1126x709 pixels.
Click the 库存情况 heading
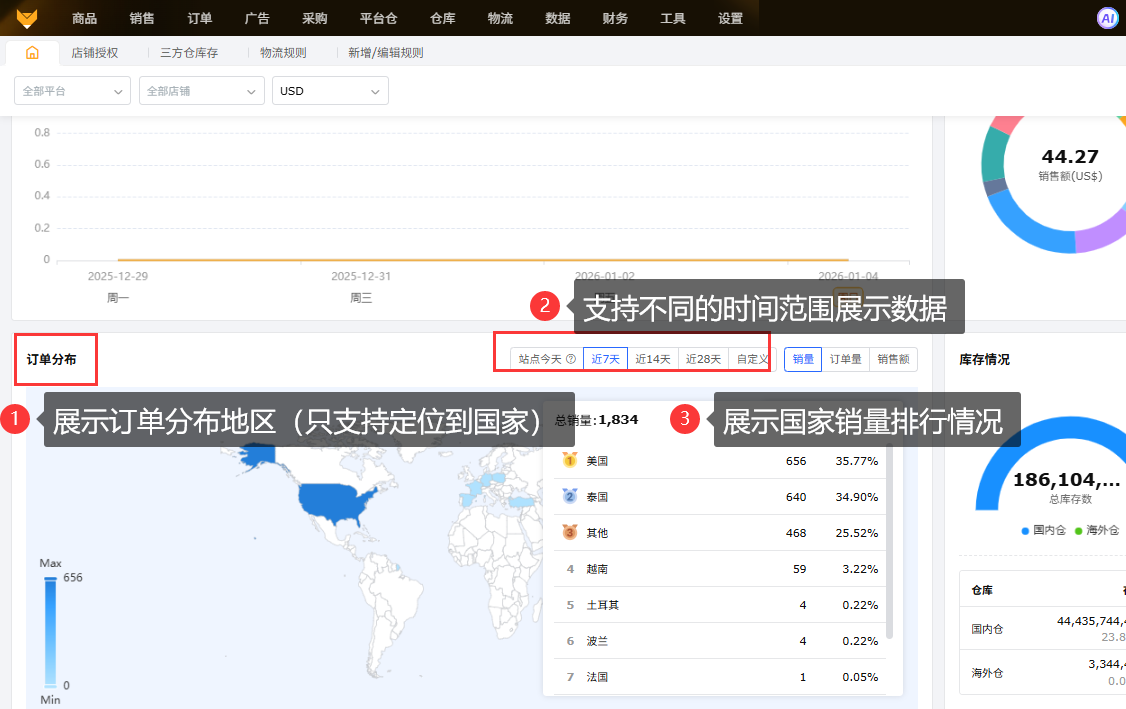pos(985,359)
